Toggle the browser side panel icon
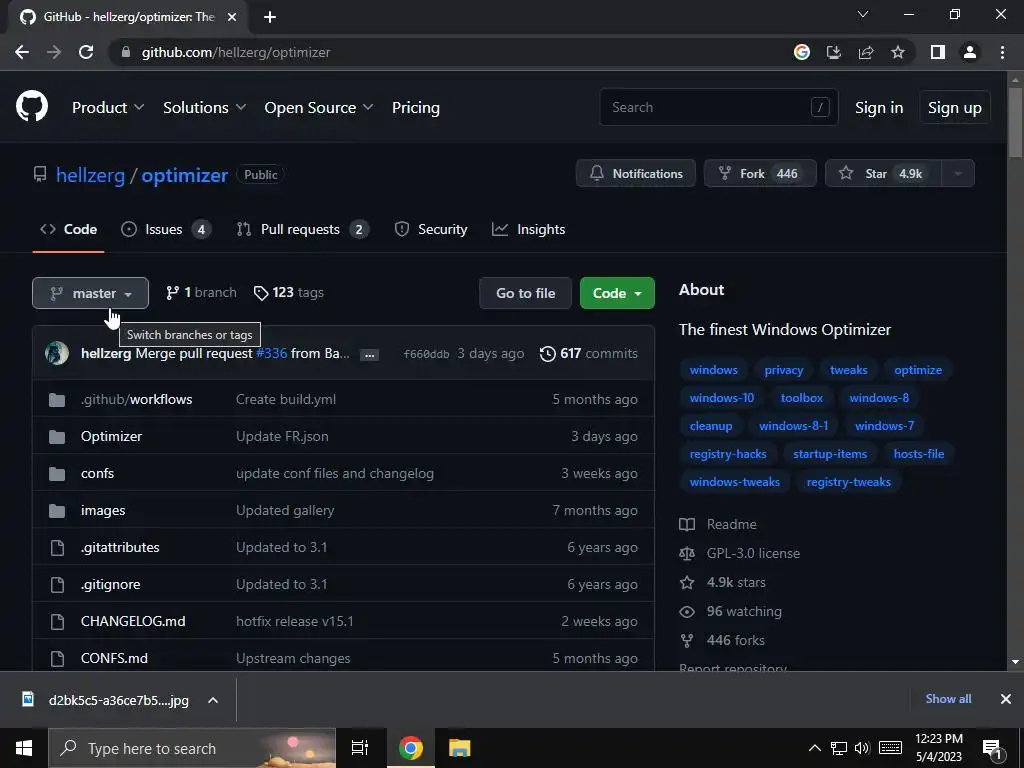The height and width of the screenshot is (768, 1024). tap(938, 52)
